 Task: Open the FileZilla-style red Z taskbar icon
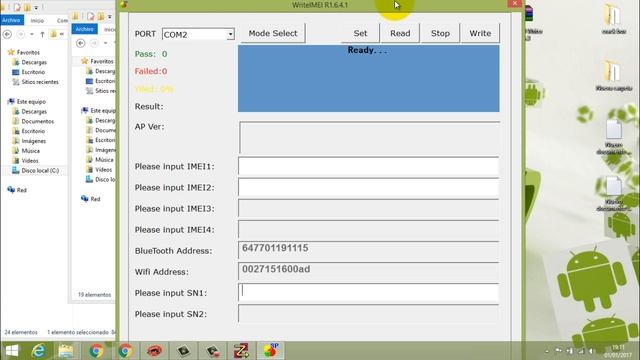click(x=241, y=351)
